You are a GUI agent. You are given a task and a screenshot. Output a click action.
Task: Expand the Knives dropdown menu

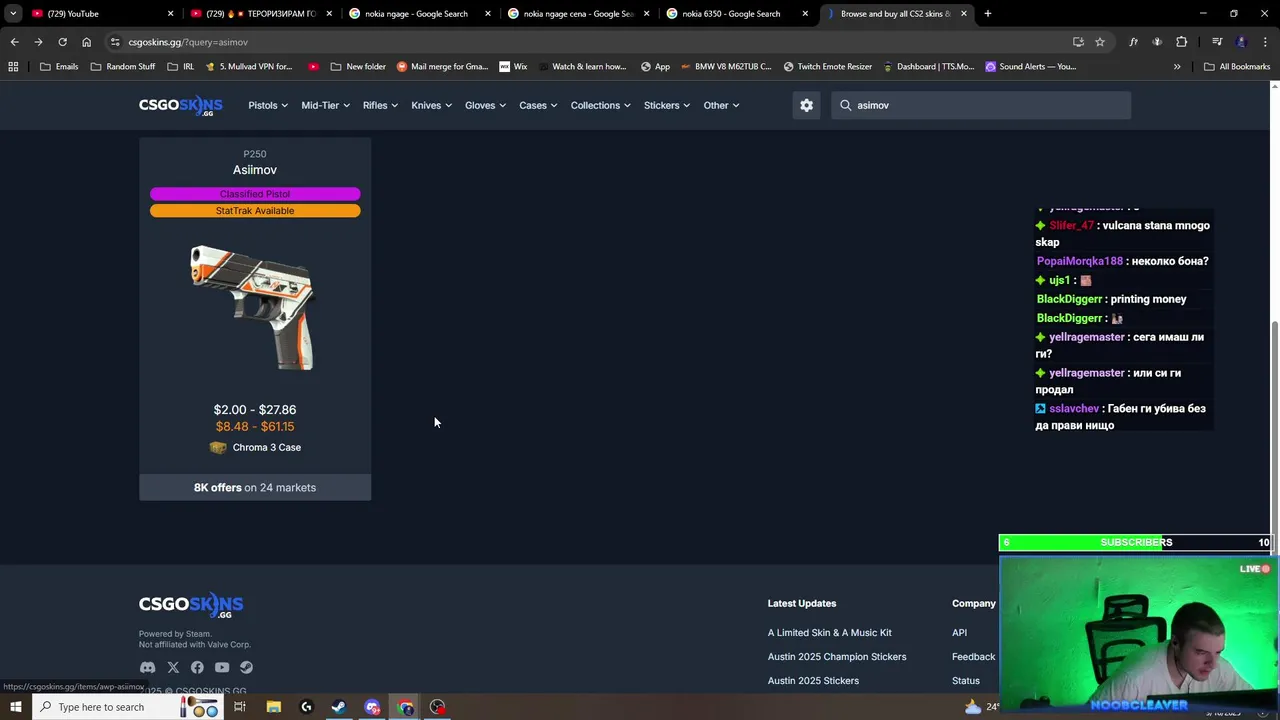pos(431,105)
